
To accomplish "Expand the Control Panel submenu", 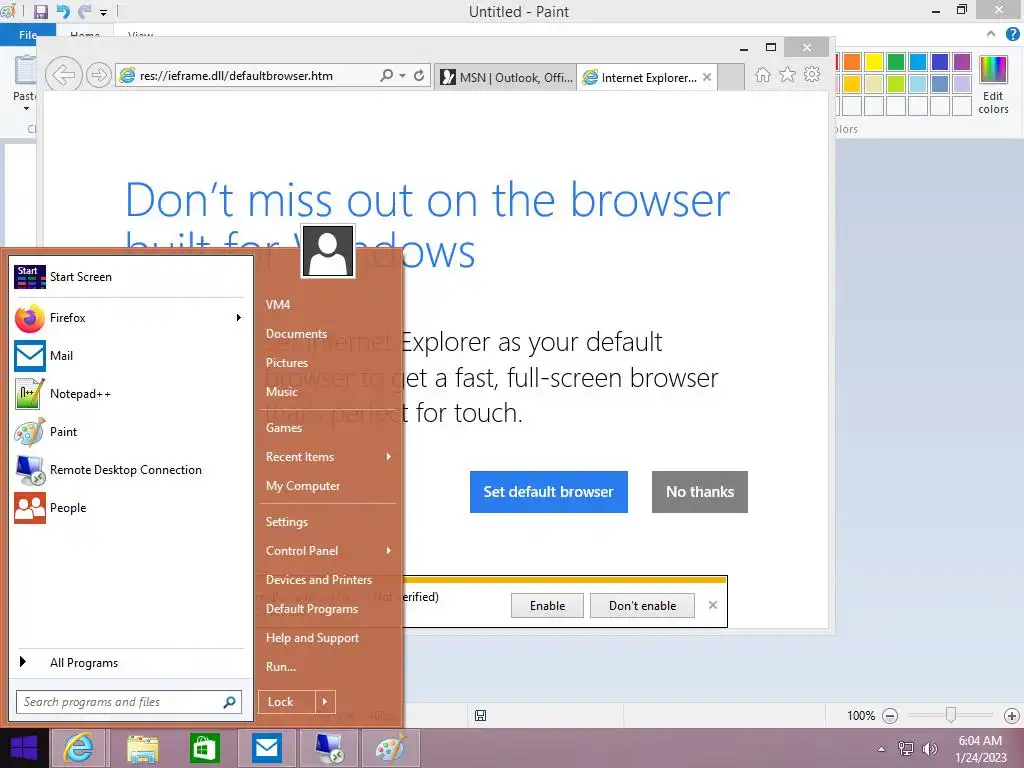I will (328, 551).
